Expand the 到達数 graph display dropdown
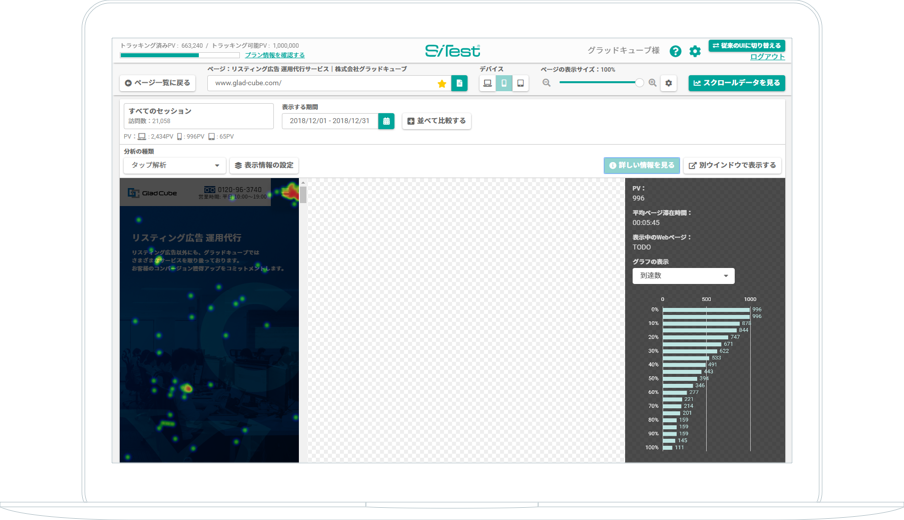904x520 pixels. [x=683, y=276]
